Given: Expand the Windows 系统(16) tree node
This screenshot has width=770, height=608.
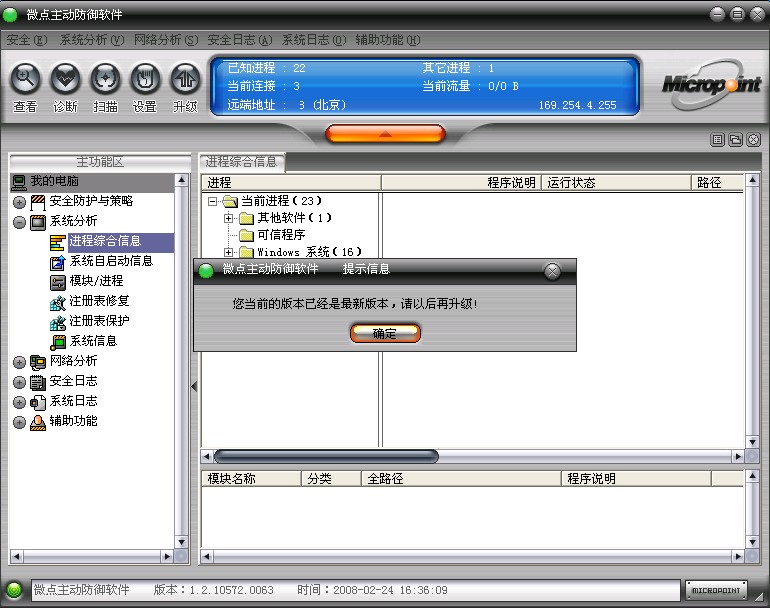Looking at the screenshot, I should tap(228, 252).
